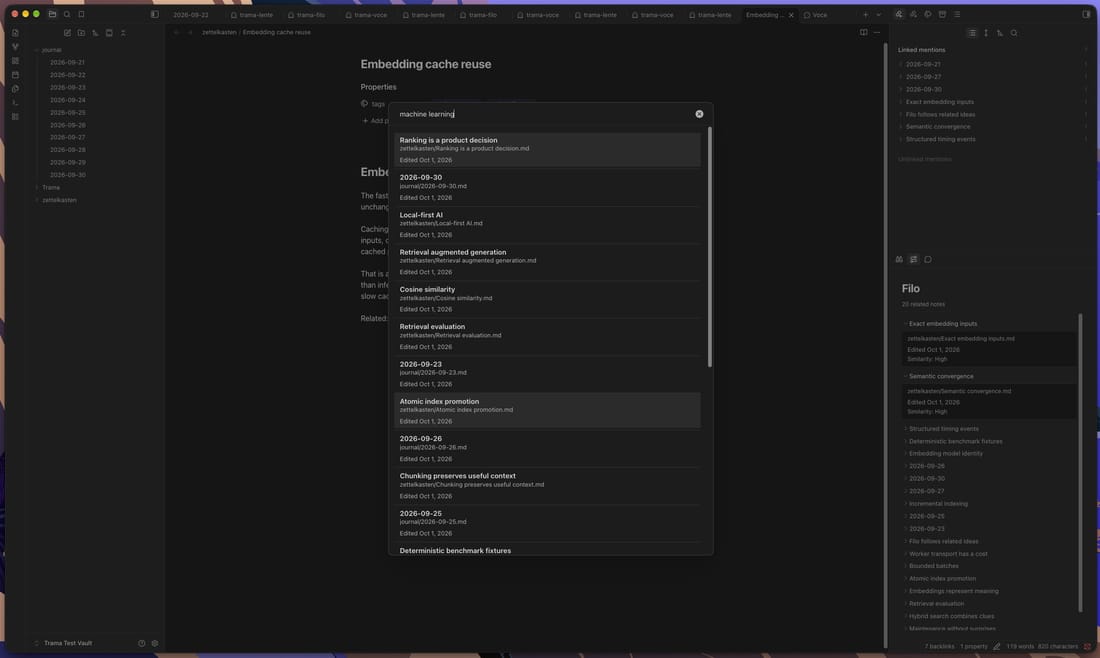Open today's daily note from ribbon
The width and height of the screenshot is (1100, 658).
click(x=15, y=75)
